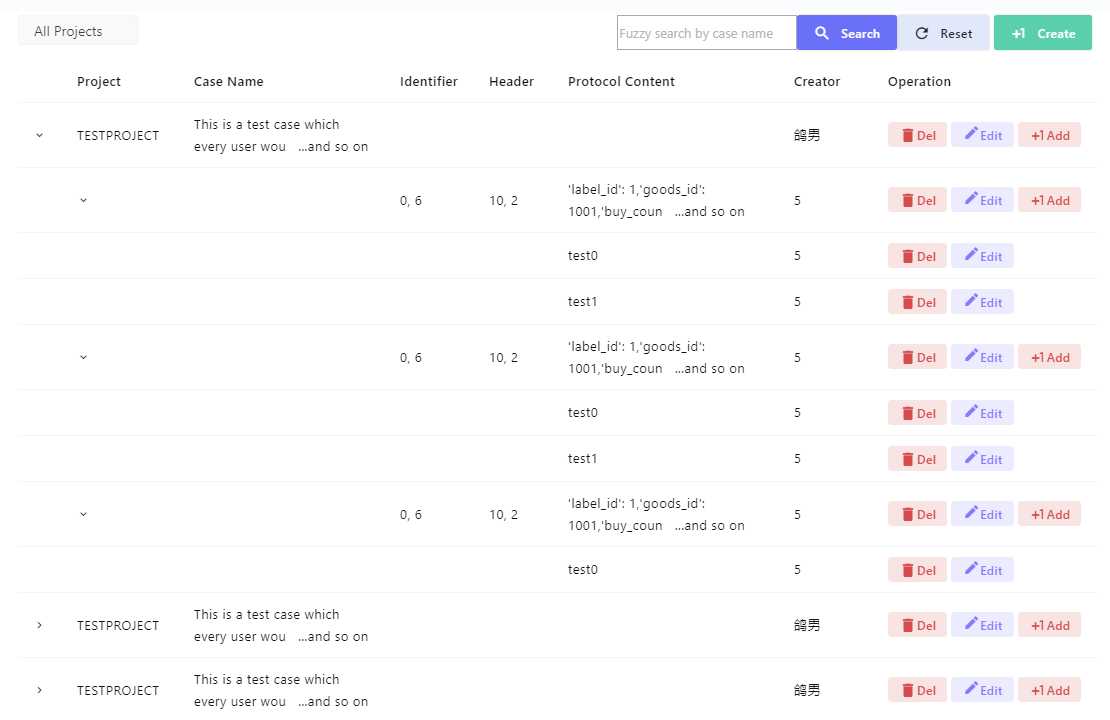
Task: Click the test1 cell in the second protocol group
Action: (583, 459)
